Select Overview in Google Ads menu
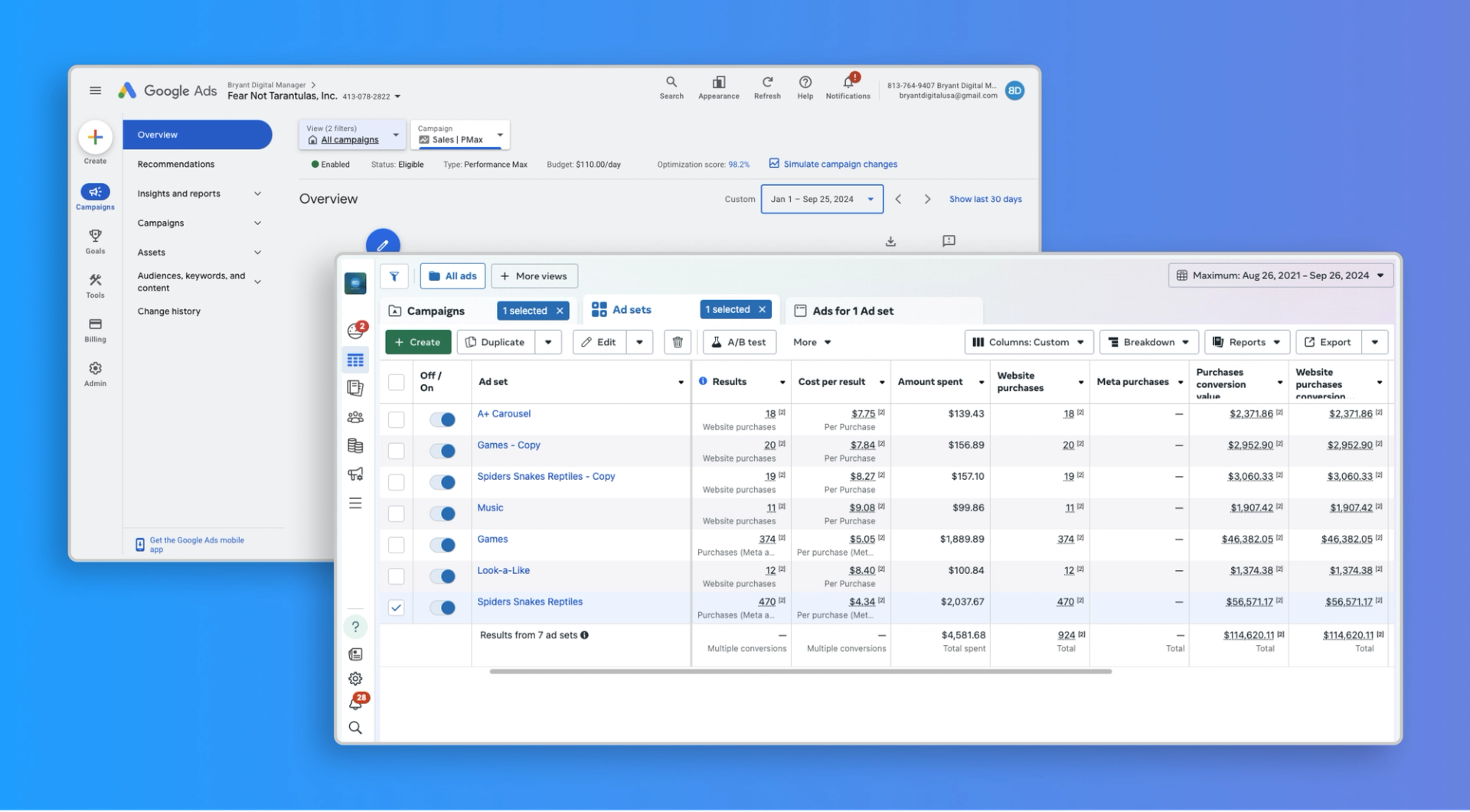This screenshot has width=1470, height=812. coord(197,135)
